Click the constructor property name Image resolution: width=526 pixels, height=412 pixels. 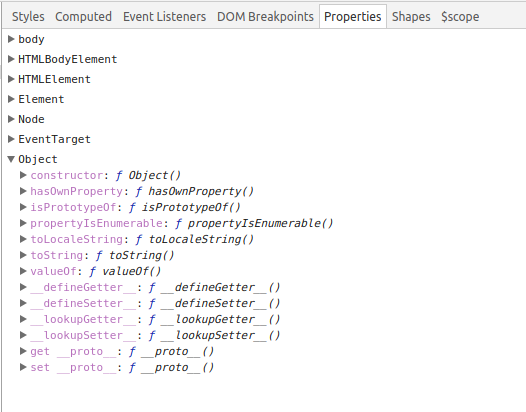[x=67, y=175]
